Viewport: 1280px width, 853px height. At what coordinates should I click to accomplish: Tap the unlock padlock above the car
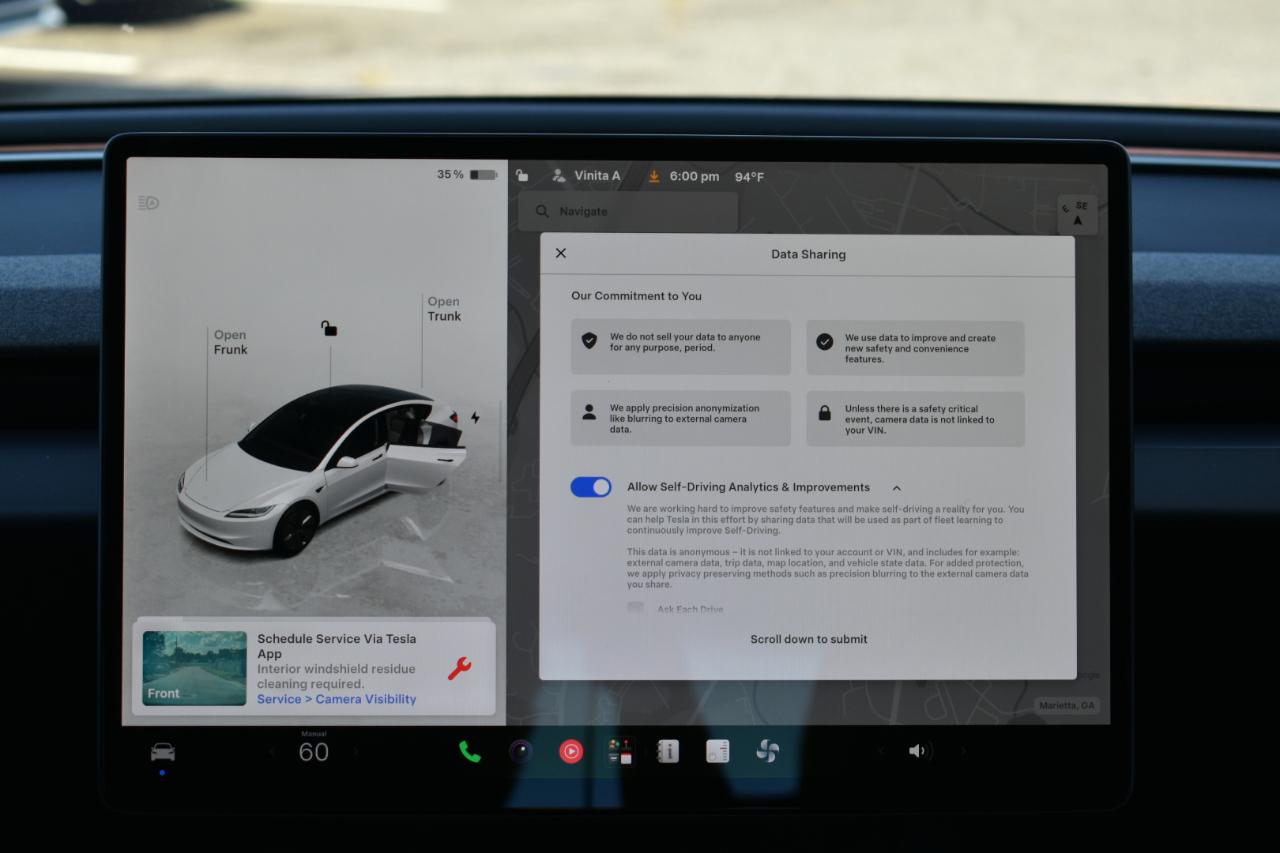pos(329,328)
